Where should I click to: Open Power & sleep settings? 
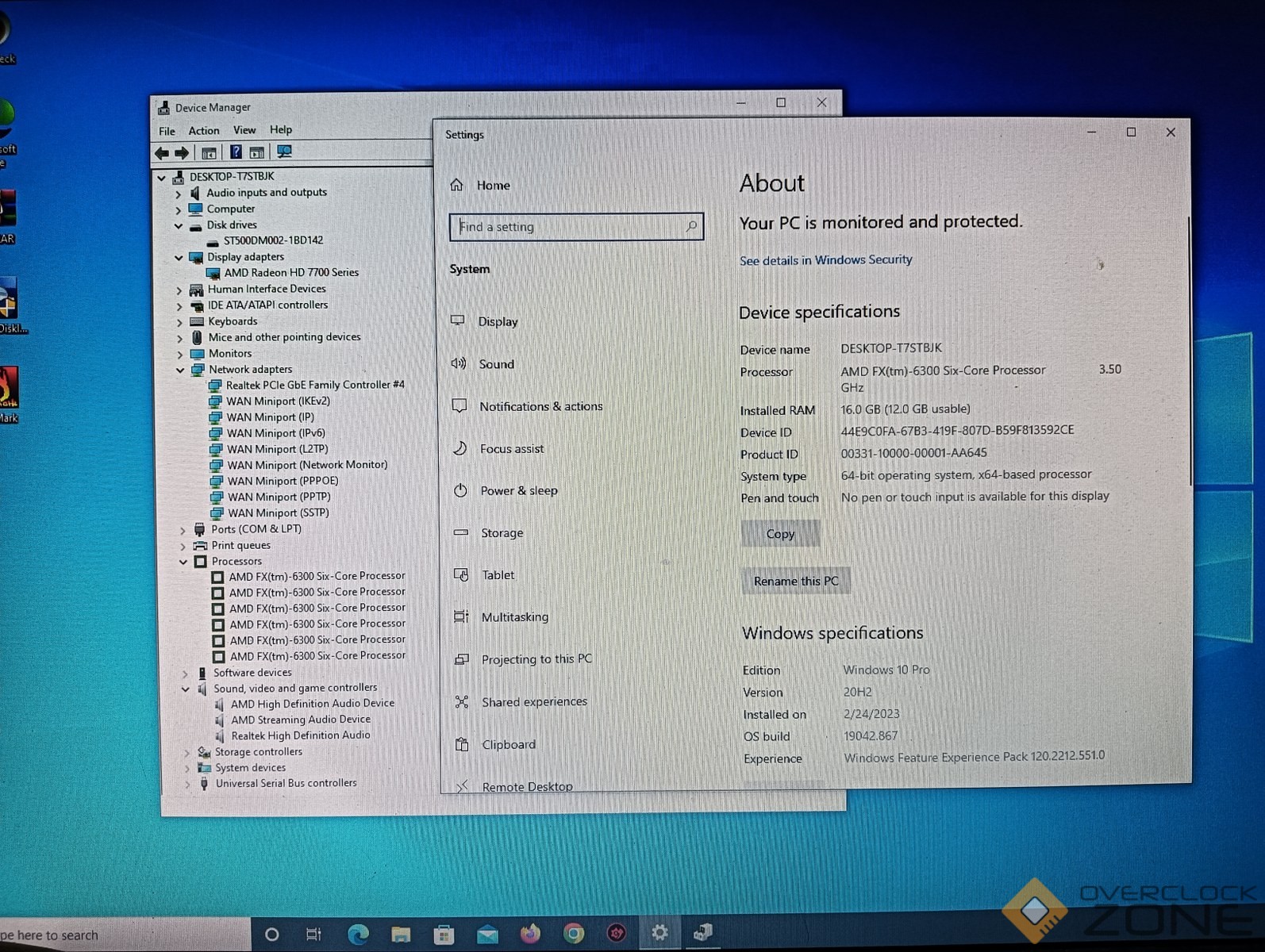tap(506, 490)
